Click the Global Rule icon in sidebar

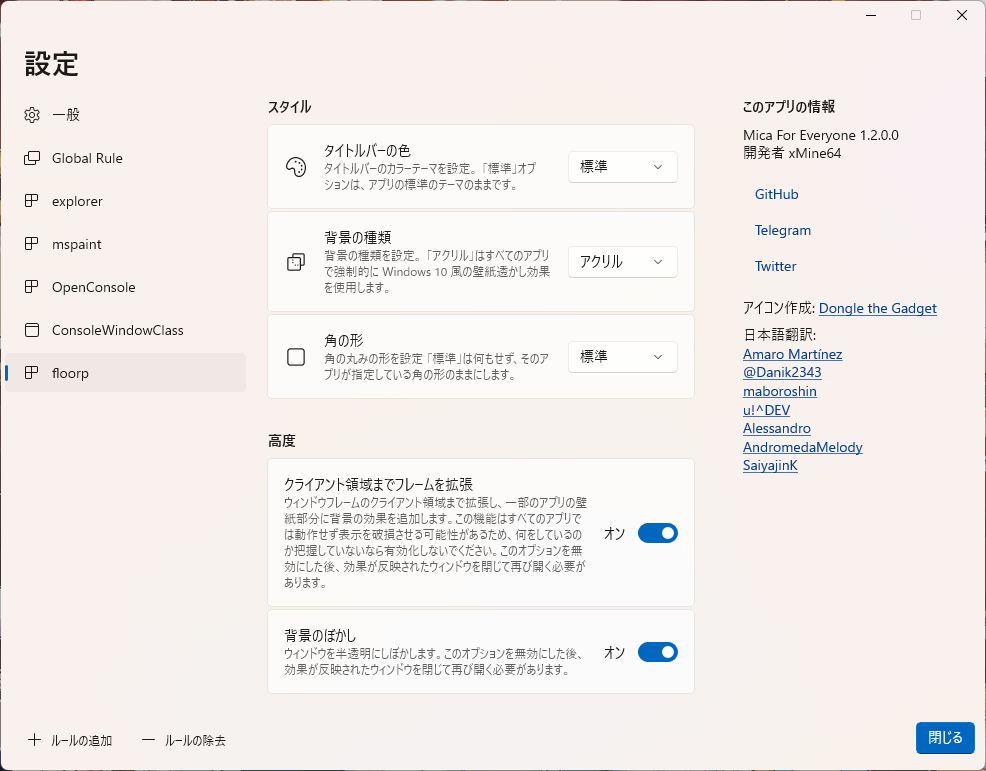pos(31,158)
